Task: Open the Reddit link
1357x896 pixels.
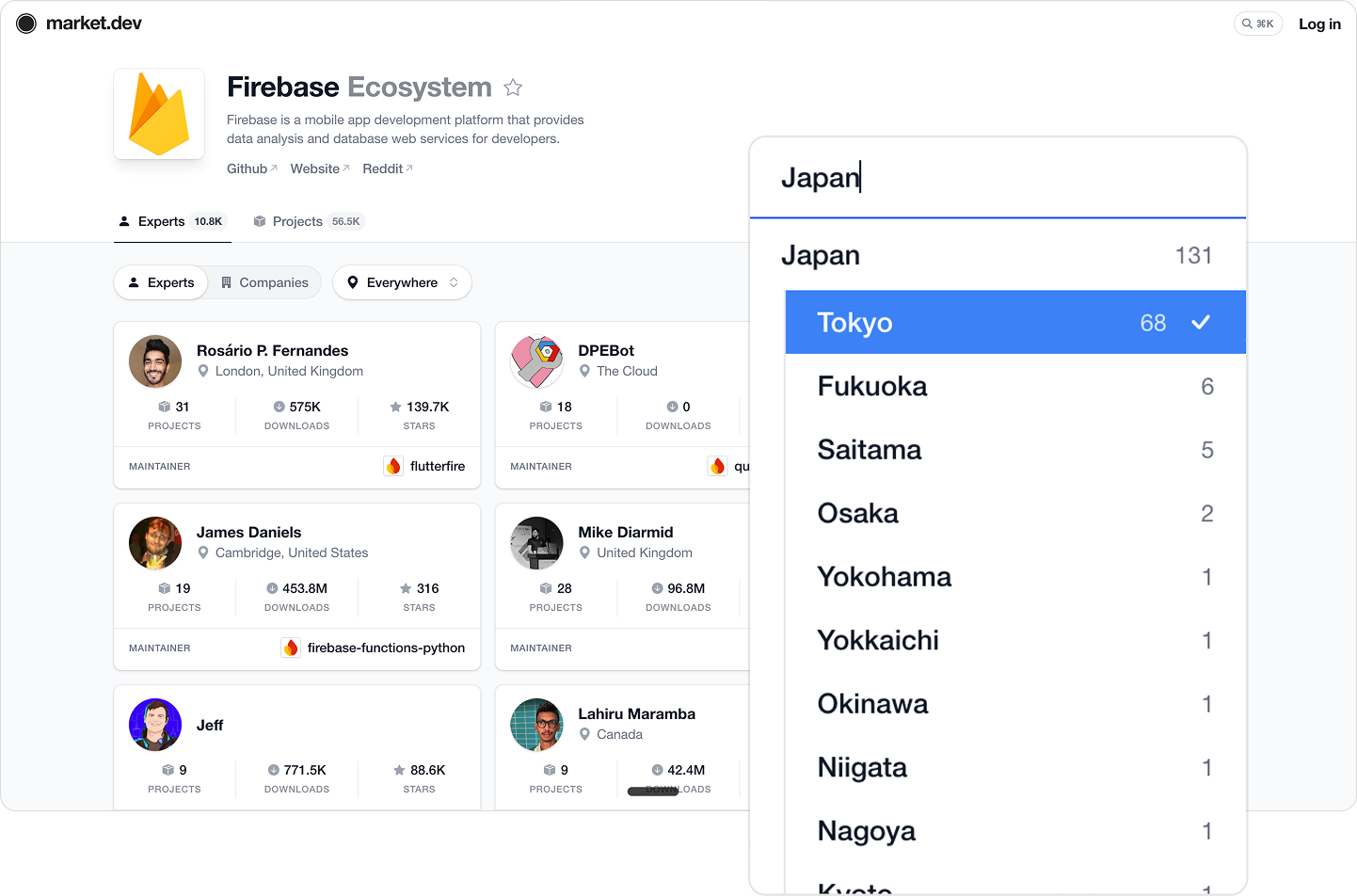Action: [388, 168]
